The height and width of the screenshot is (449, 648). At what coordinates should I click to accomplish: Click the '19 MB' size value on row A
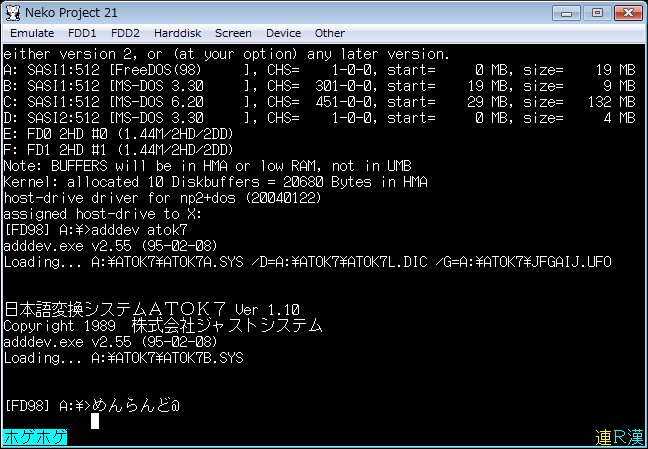tap(616, 70)
